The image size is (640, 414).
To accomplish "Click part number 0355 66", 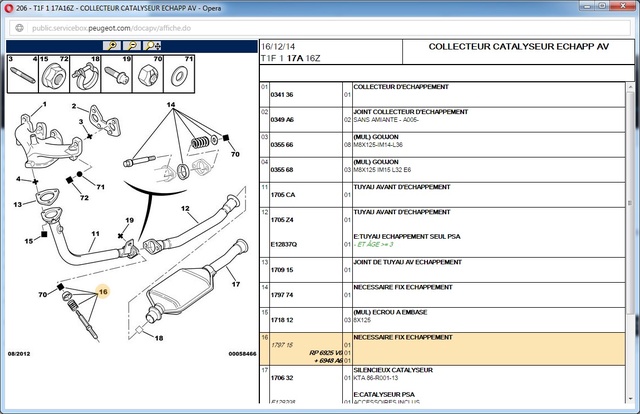I will [282, 145].
